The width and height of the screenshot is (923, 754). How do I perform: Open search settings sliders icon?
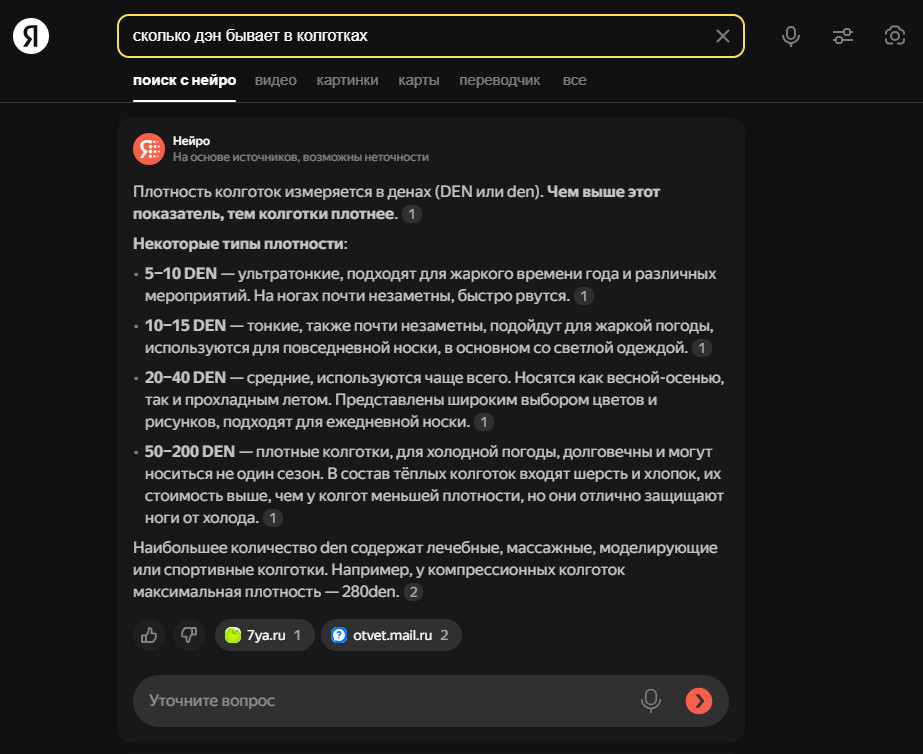coord(843,36)
